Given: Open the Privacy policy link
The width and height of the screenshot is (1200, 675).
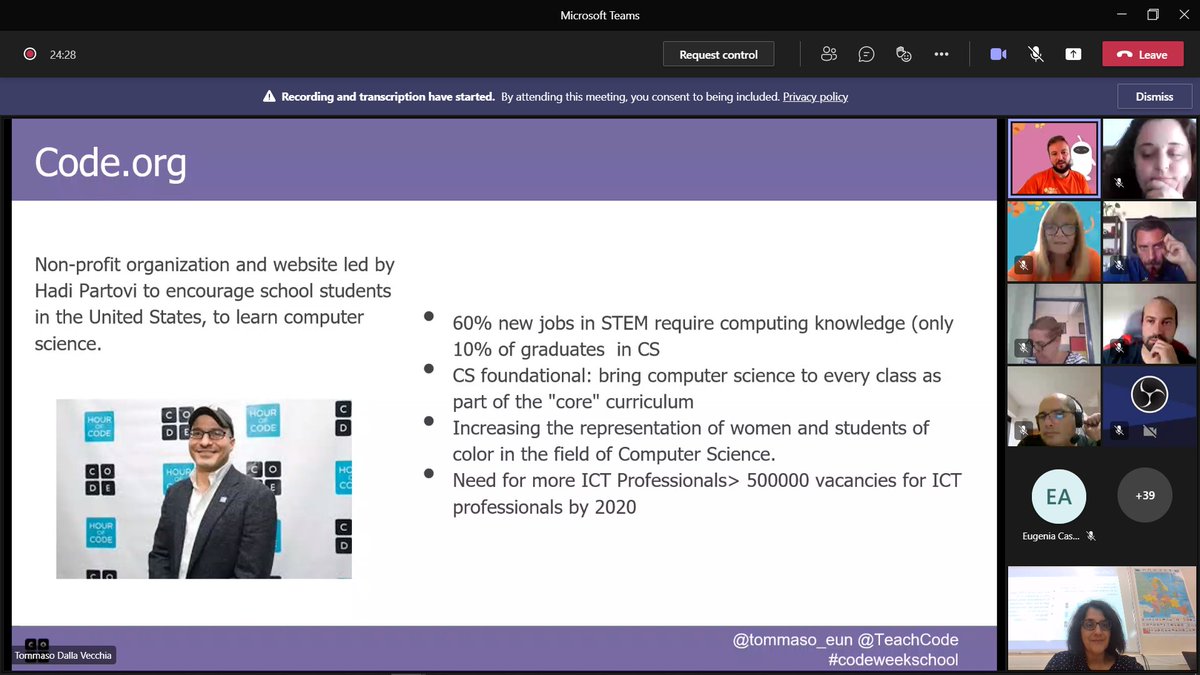Looking at the screenshot, I should pyautogui.click(x=815, y=97).
